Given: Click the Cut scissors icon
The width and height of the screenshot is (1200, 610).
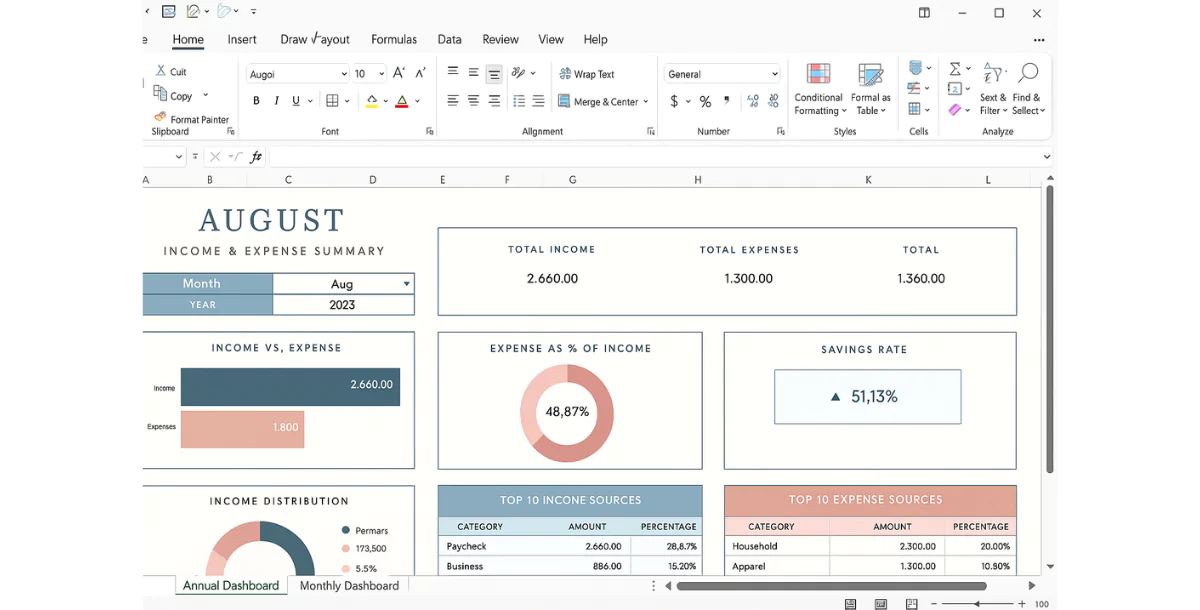Looking at the screenshot, I should tap(161, 71).
